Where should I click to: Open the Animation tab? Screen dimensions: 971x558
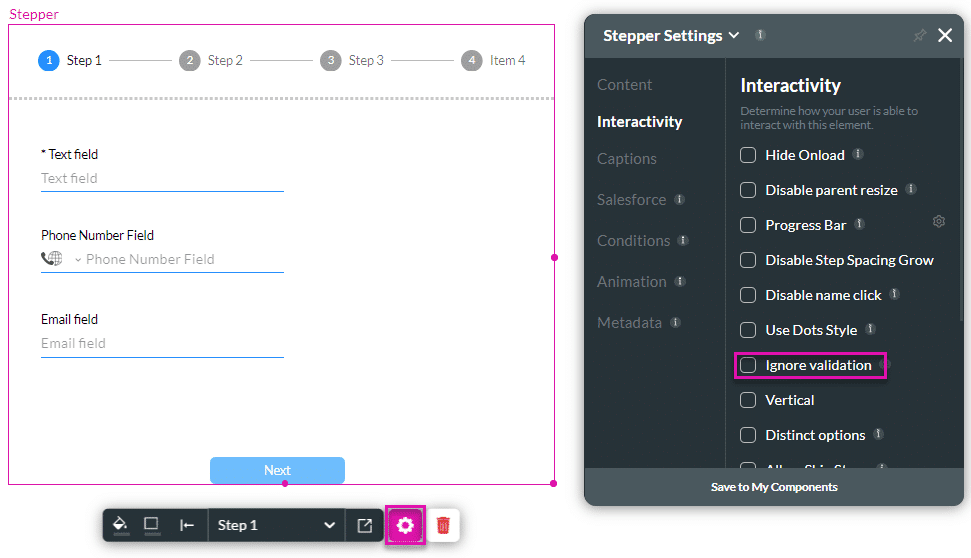pyautogui.click(x=632, y=282)
